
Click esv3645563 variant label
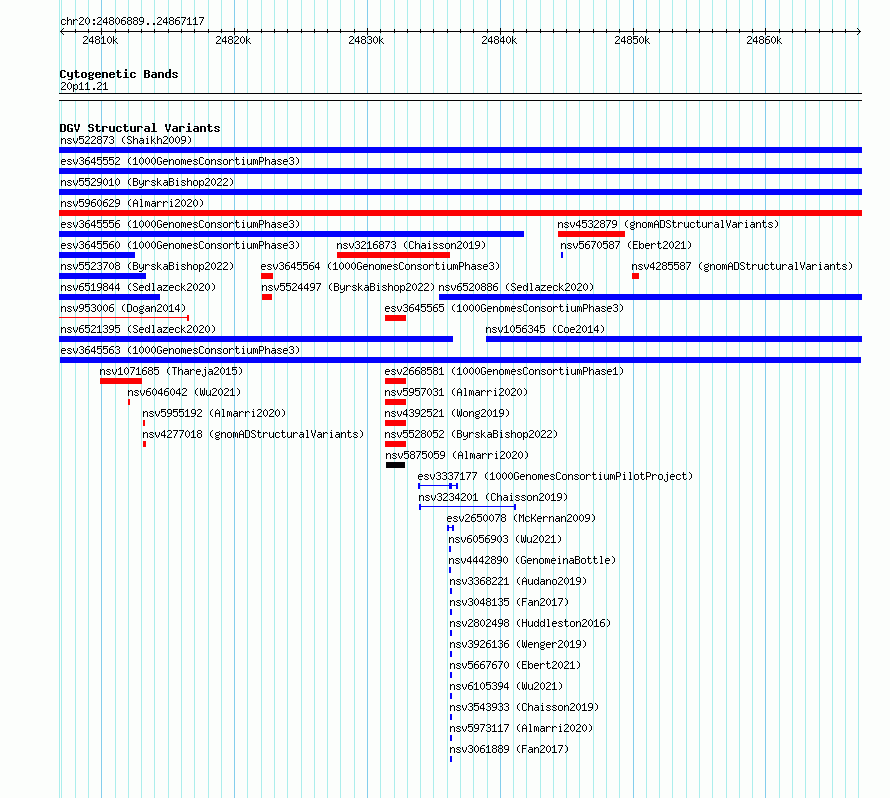pyautogui.click(x=180, y=350)
